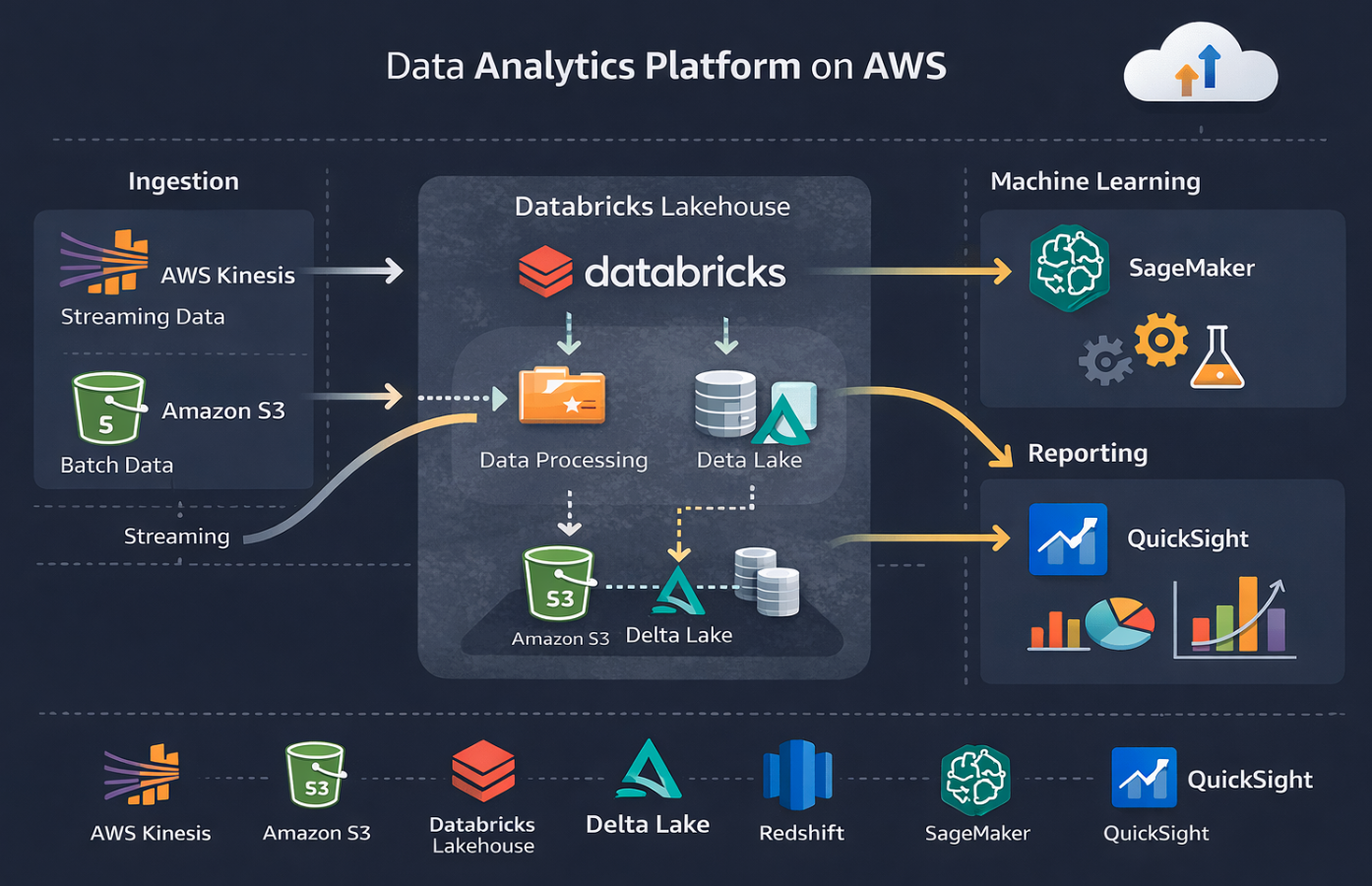Click the title "Data Analytics Platform on AWS"
Image resolution: width=1372 pixels, height=886 pixels.
tap(666, 66)
